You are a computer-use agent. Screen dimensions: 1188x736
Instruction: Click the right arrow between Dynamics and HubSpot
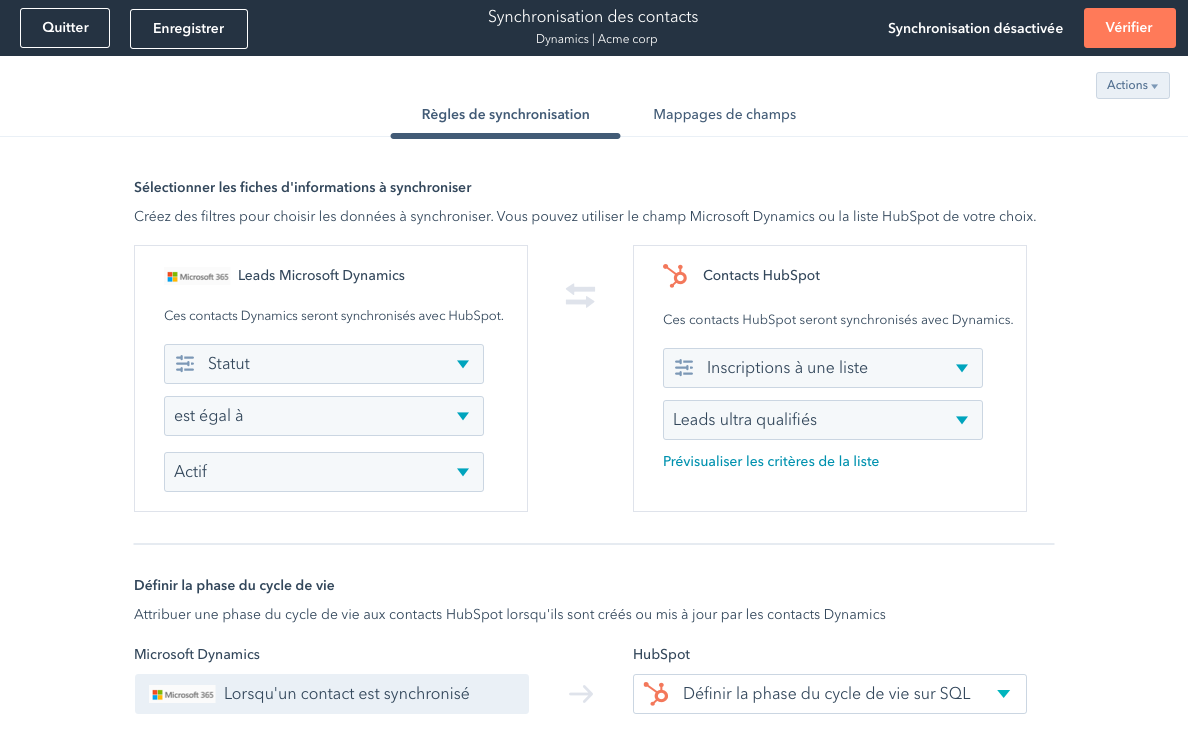(x=581, y=694)
